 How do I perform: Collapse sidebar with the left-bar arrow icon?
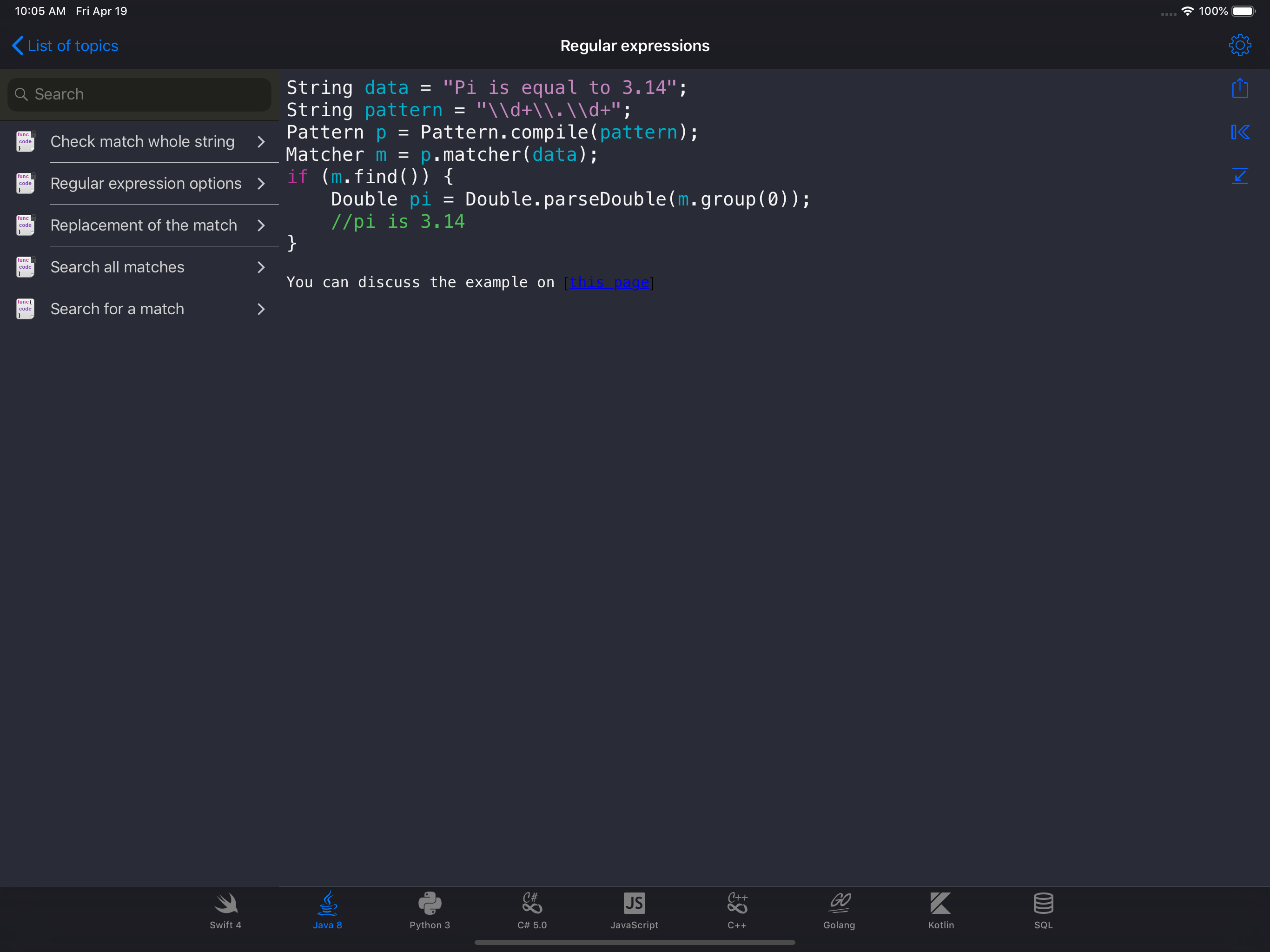1240,132
